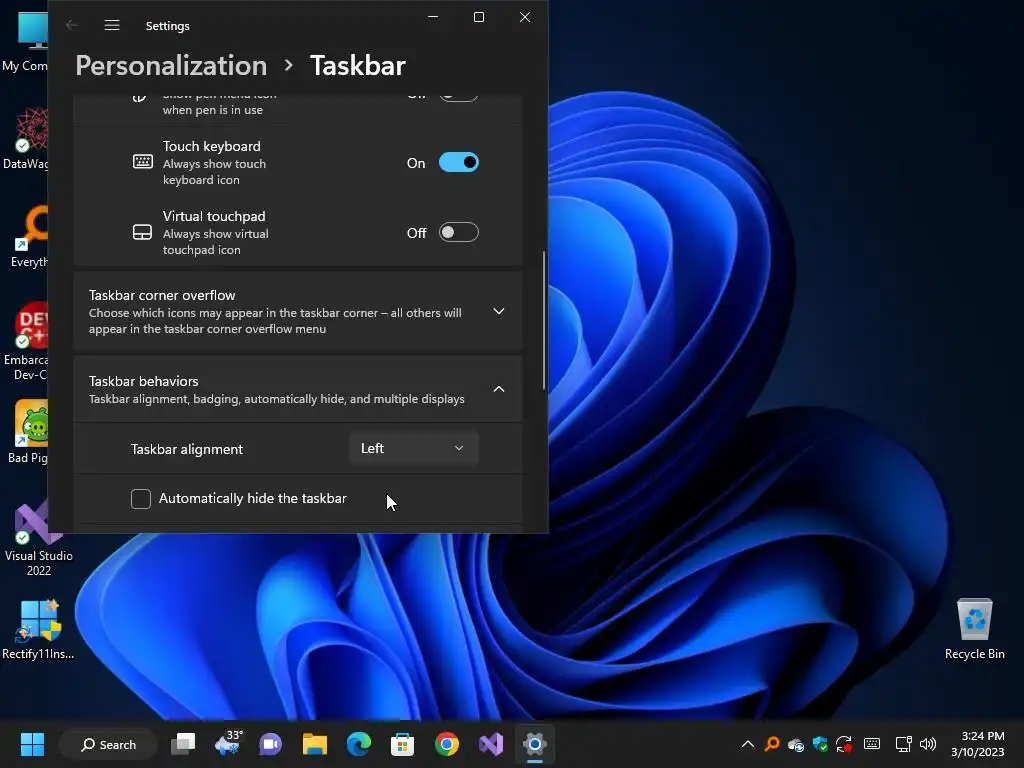Launch Microsoft Edge from the taskbar

coord(359,744)
